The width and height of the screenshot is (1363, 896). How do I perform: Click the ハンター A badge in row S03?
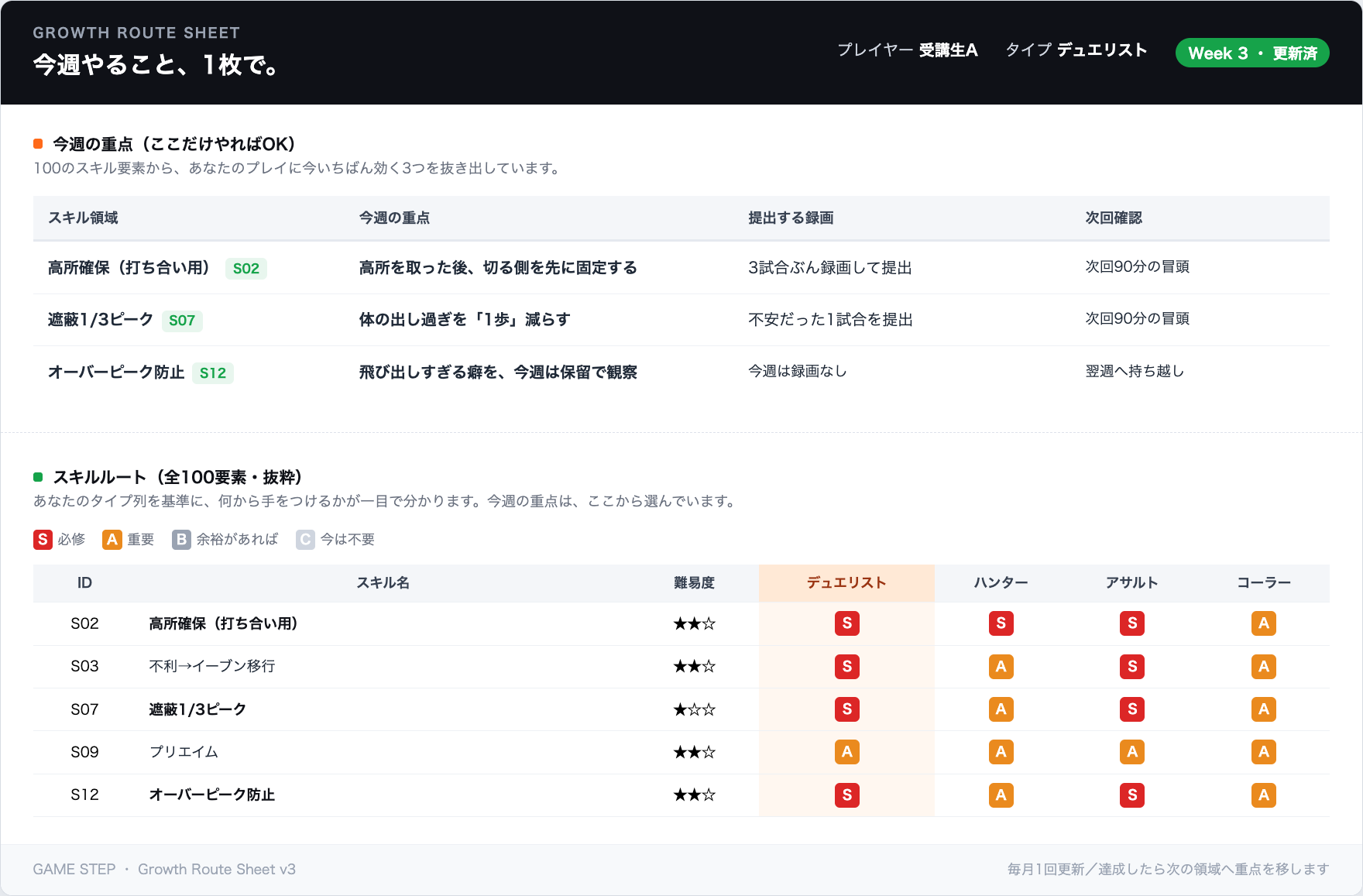tap(1001, 667)
